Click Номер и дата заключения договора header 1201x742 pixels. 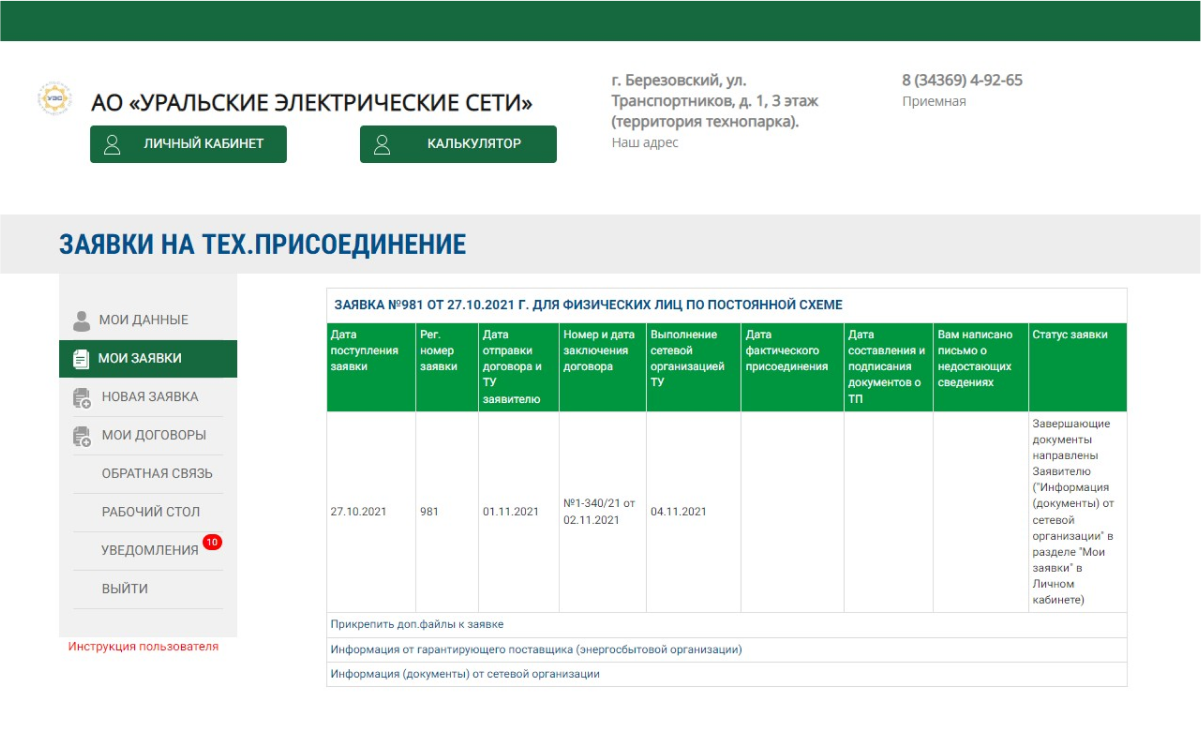click(x=603, y=367)
